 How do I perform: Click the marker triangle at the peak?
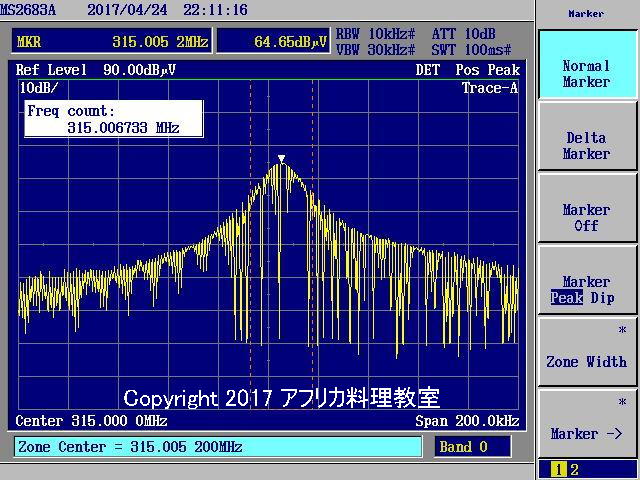coord(281,158)
